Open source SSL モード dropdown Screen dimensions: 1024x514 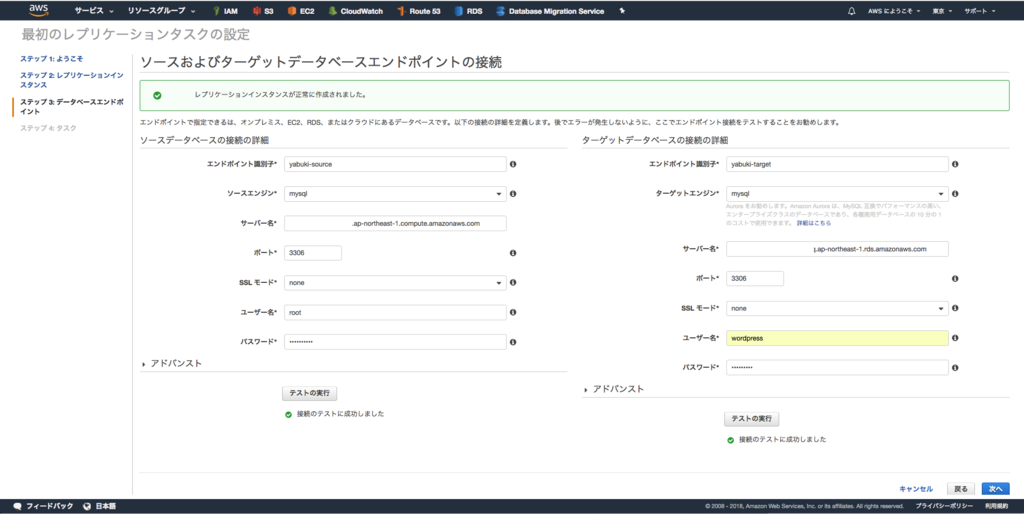395,283
